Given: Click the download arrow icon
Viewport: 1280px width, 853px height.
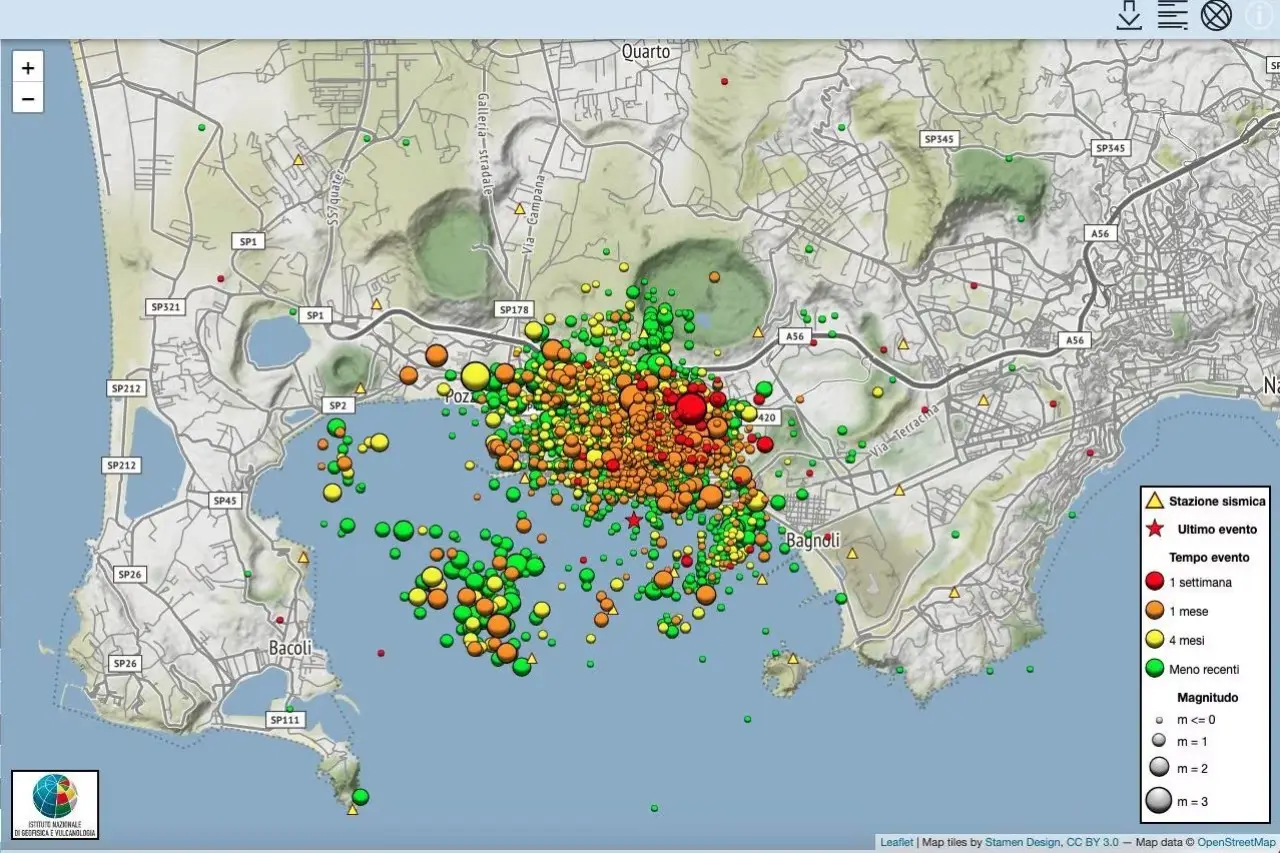Looking at the screenshot, I should pyautogui.click(x=1129, y=15).
